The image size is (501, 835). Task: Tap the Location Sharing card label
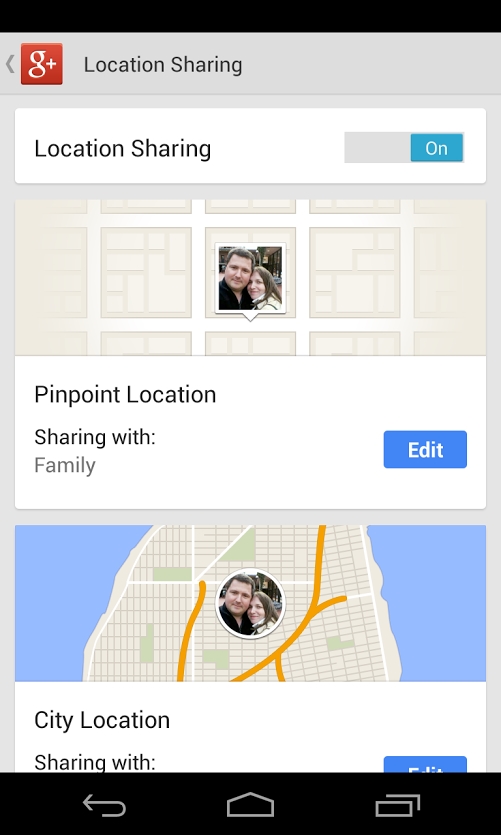pos(122,148)
